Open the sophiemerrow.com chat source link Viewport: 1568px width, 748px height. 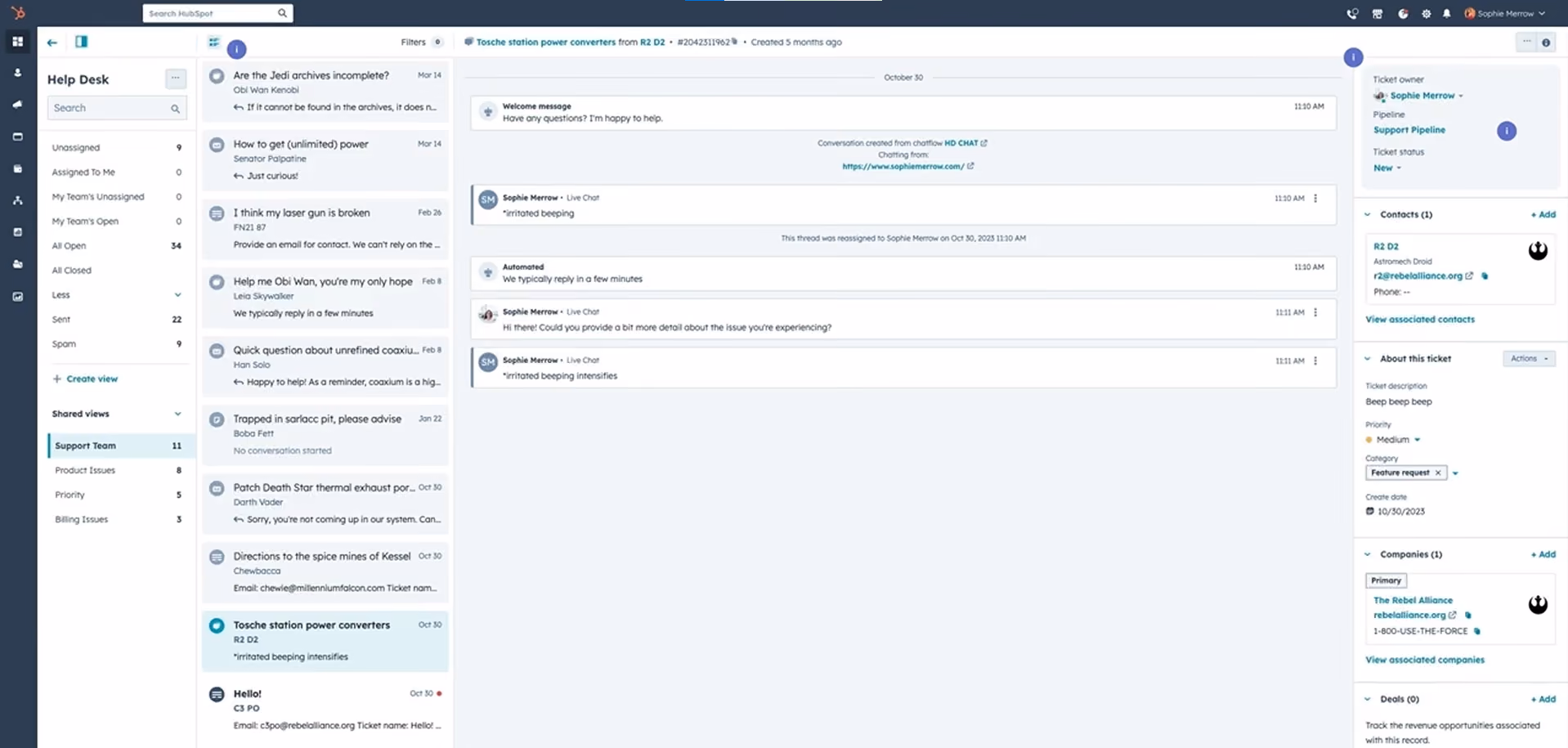point(907,167)
